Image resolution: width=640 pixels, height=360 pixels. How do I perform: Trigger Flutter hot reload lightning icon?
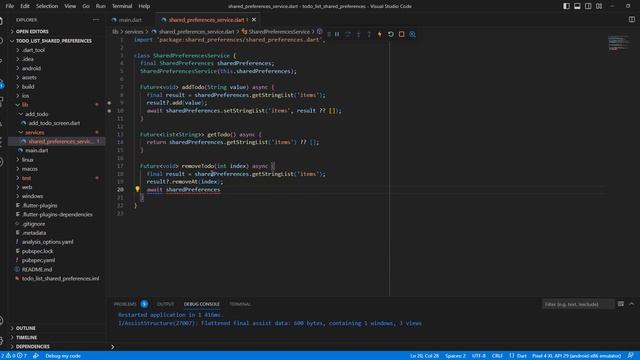pyautogui.click(x=380, y=34)
